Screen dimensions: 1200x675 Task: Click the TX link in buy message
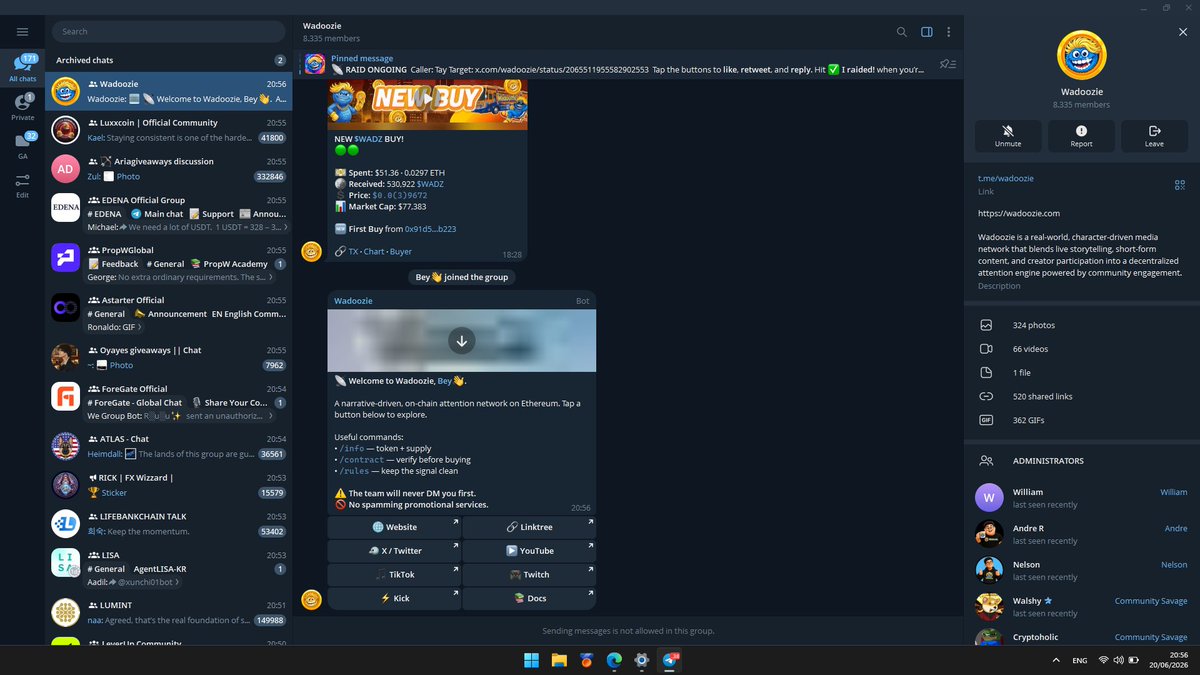click(353, 252)
